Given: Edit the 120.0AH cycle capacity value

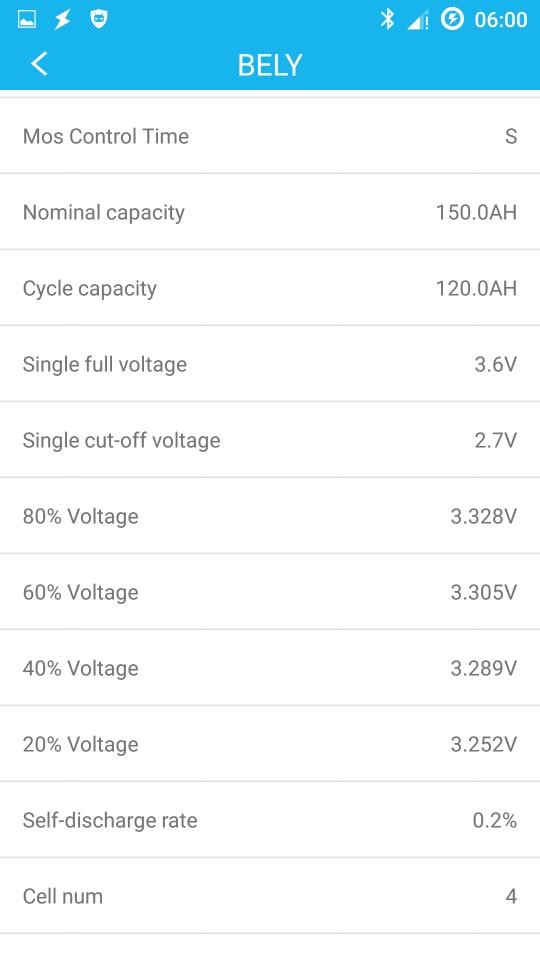Looking at the screenshot, I should (476, 288).
